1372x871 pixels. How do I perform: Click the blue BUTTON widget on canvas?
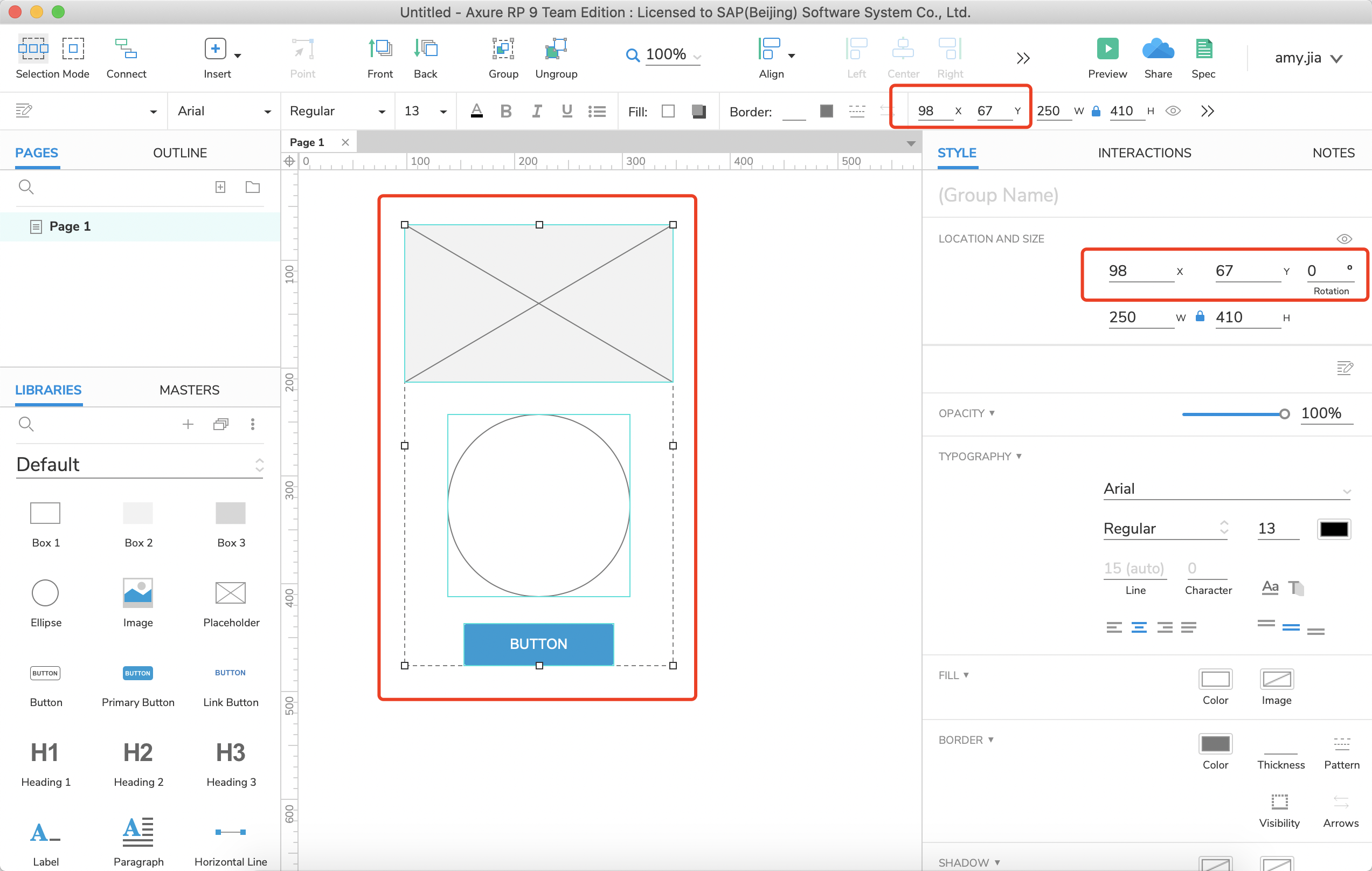pos(538,644)
